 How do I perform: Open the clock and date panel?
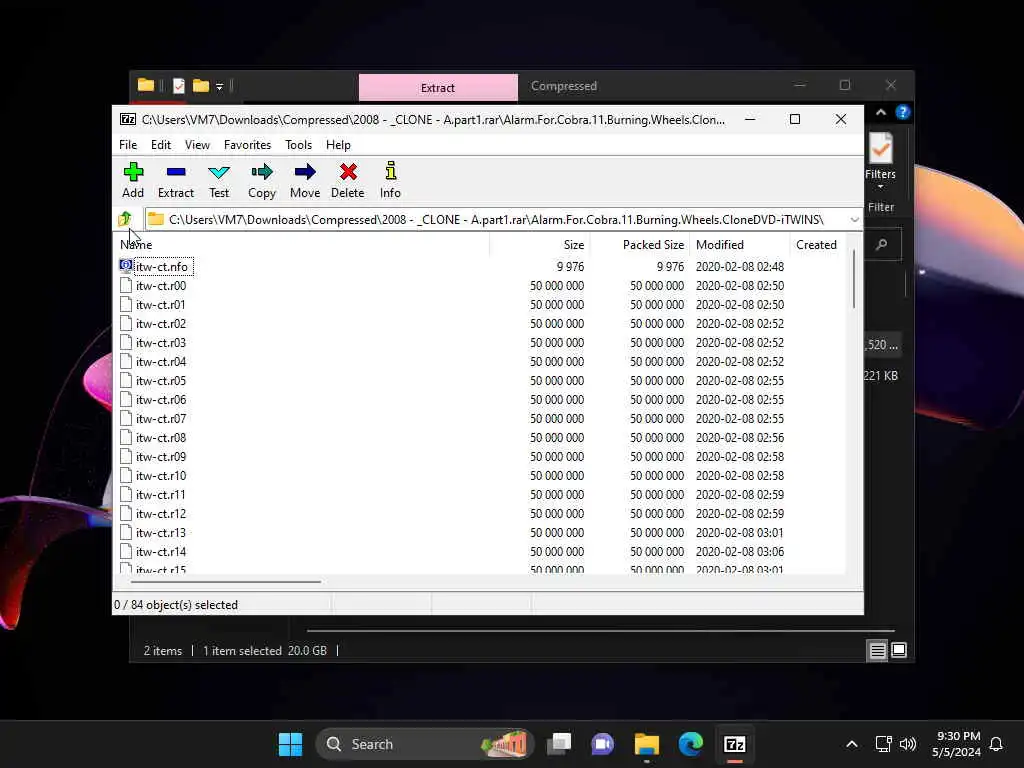point(956,744)
